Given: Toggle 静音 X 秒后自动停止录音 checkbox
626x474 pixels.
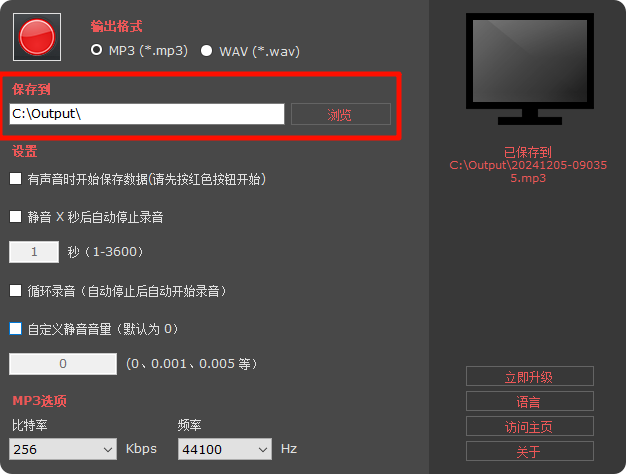Looking at the screenshot, I should [16, 216].
